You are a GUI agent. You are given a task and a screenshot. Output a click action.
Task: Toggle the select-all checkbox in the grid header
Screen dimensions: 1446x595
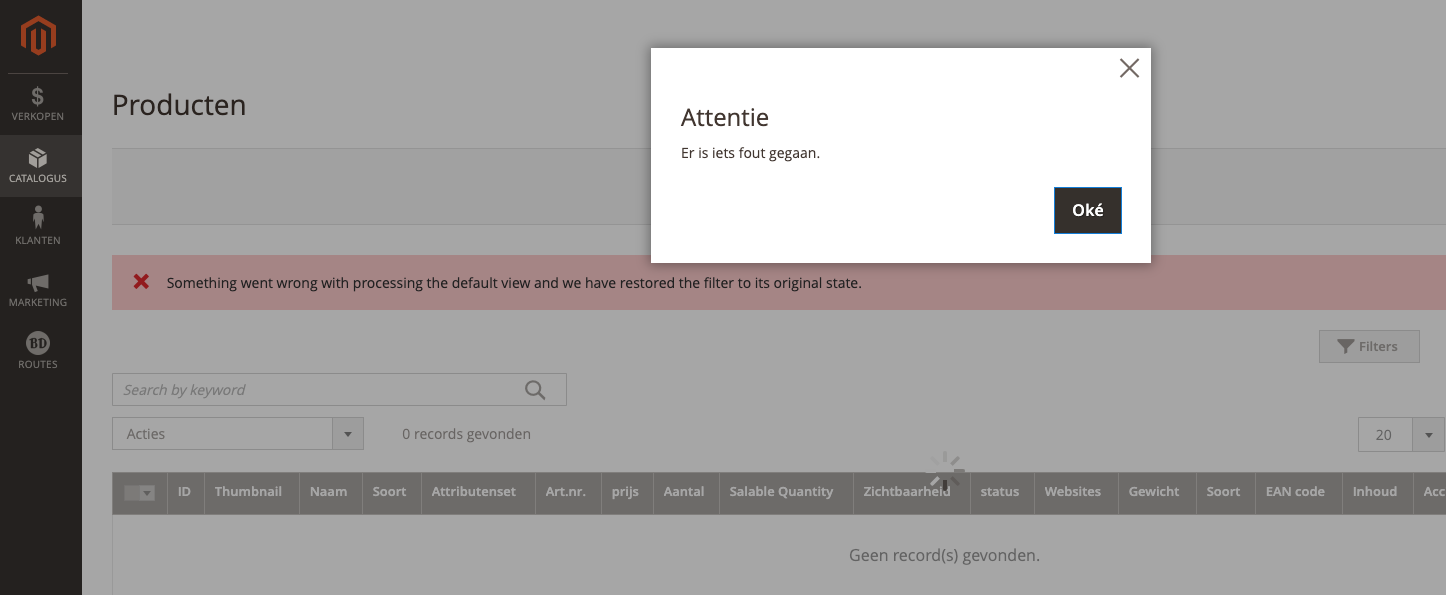coord(133,492)
